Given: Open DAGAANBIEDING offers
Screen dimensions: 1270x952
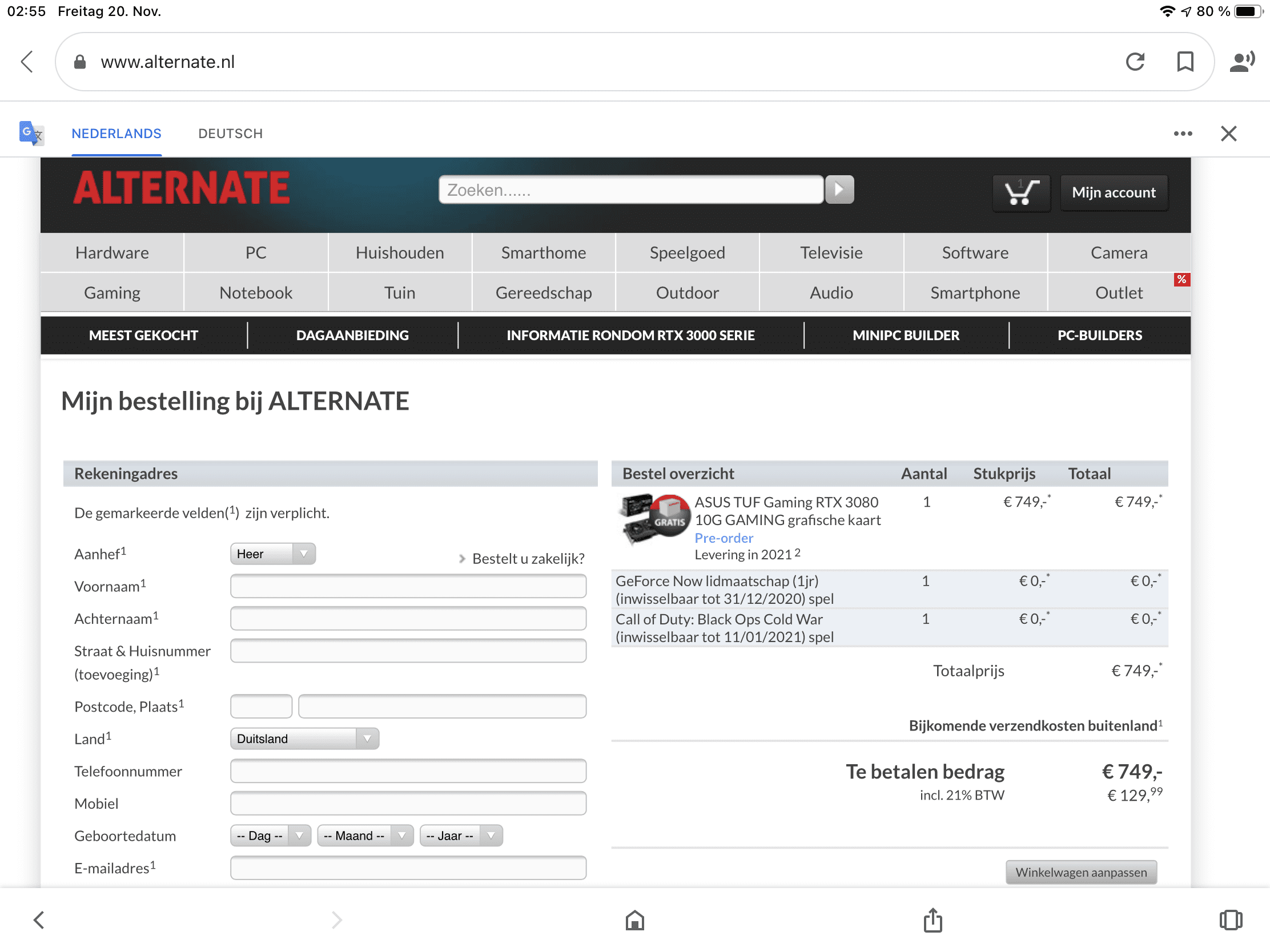Looking at the screenshot, I should [x=352, y=335].
